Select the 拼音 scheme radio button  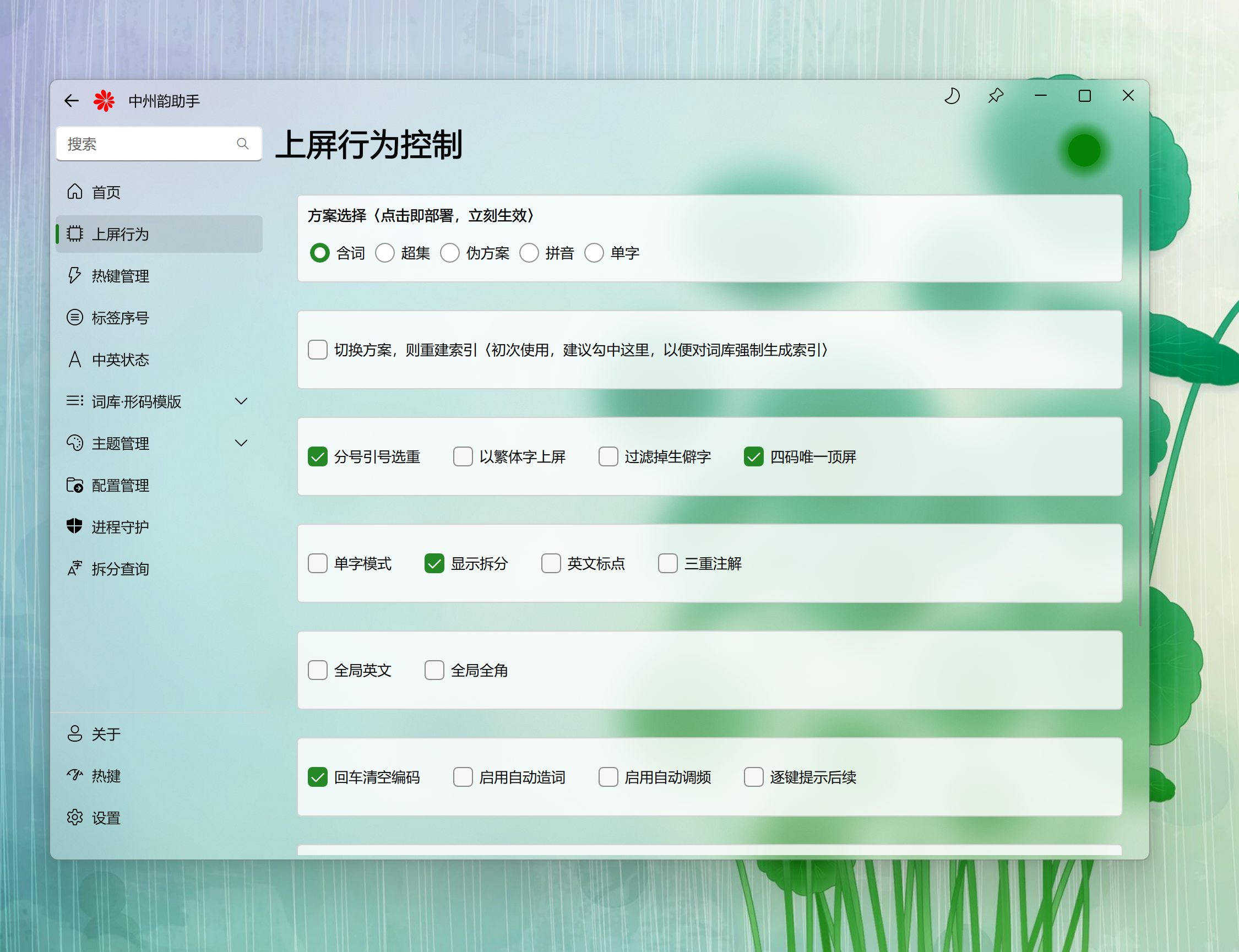coord(529,253)
